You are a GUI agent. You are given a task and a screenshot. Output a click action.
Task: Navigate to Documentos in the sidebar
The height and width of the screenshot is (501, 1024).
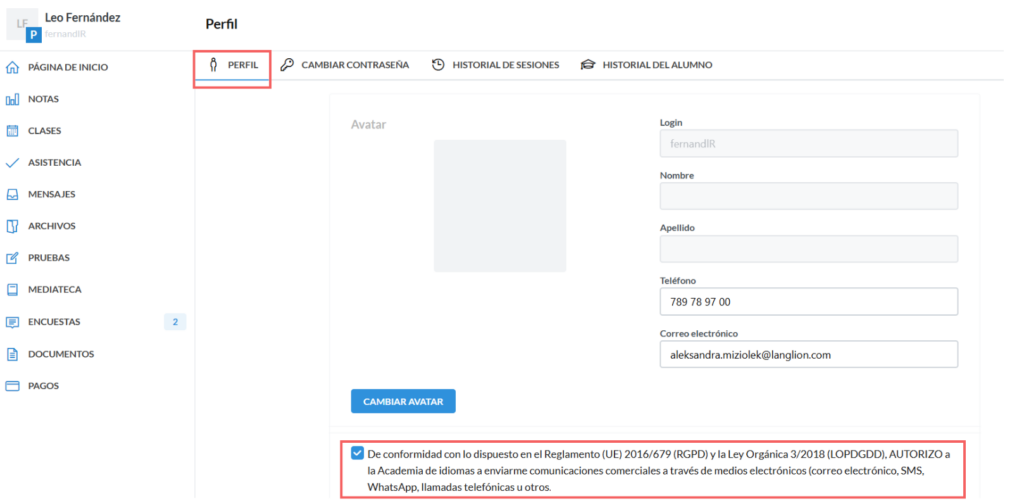60,354
